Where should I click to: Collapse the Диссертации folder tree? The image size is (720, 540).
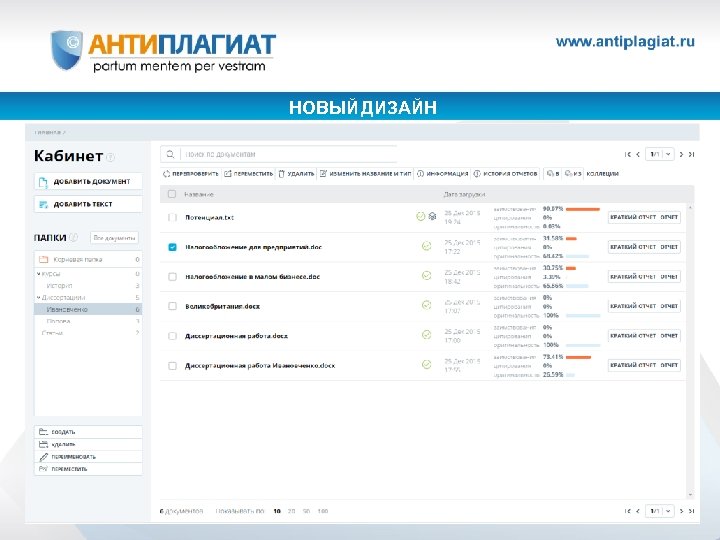pos(39,298)
